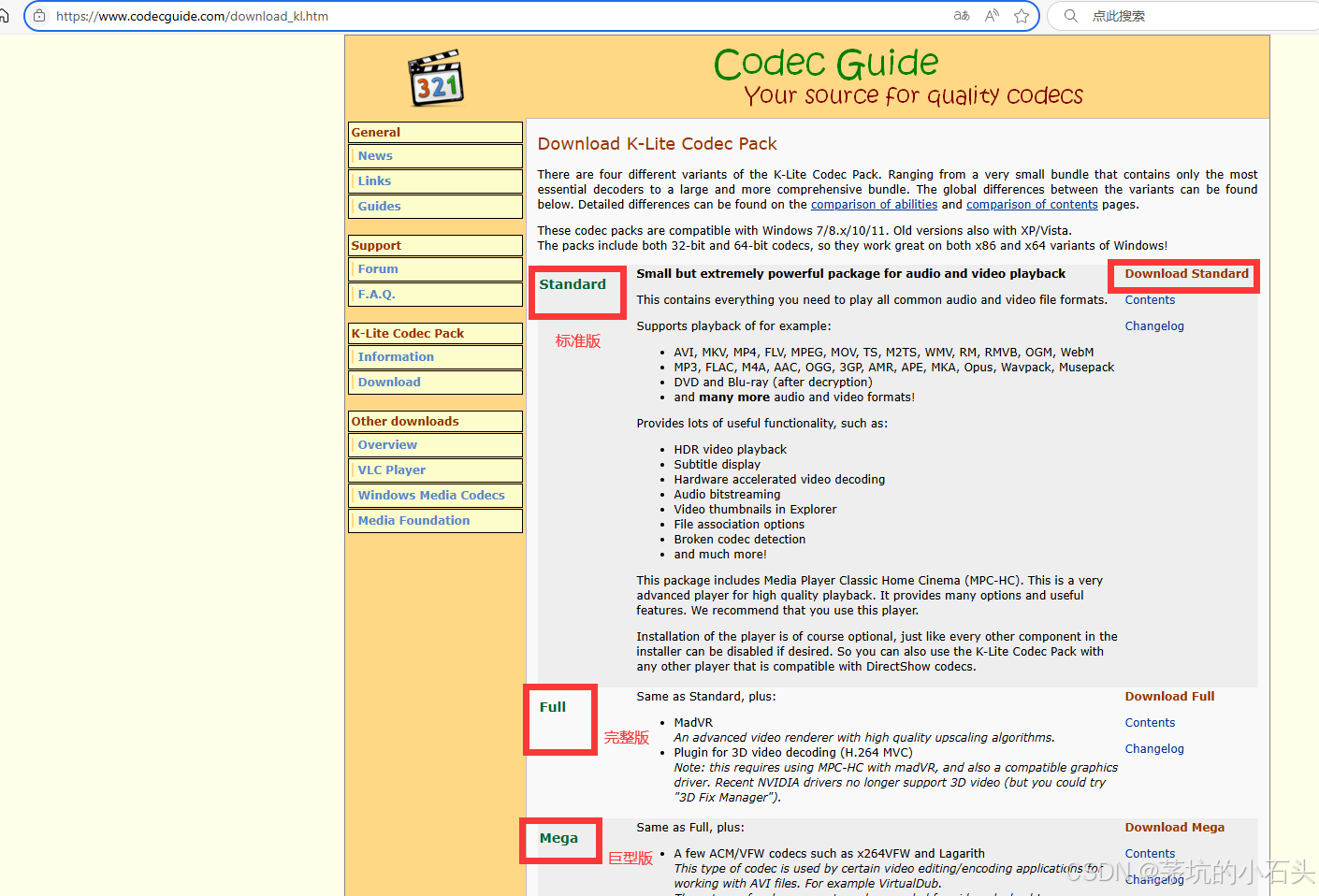Click Download Full link

pos(1169,697)
